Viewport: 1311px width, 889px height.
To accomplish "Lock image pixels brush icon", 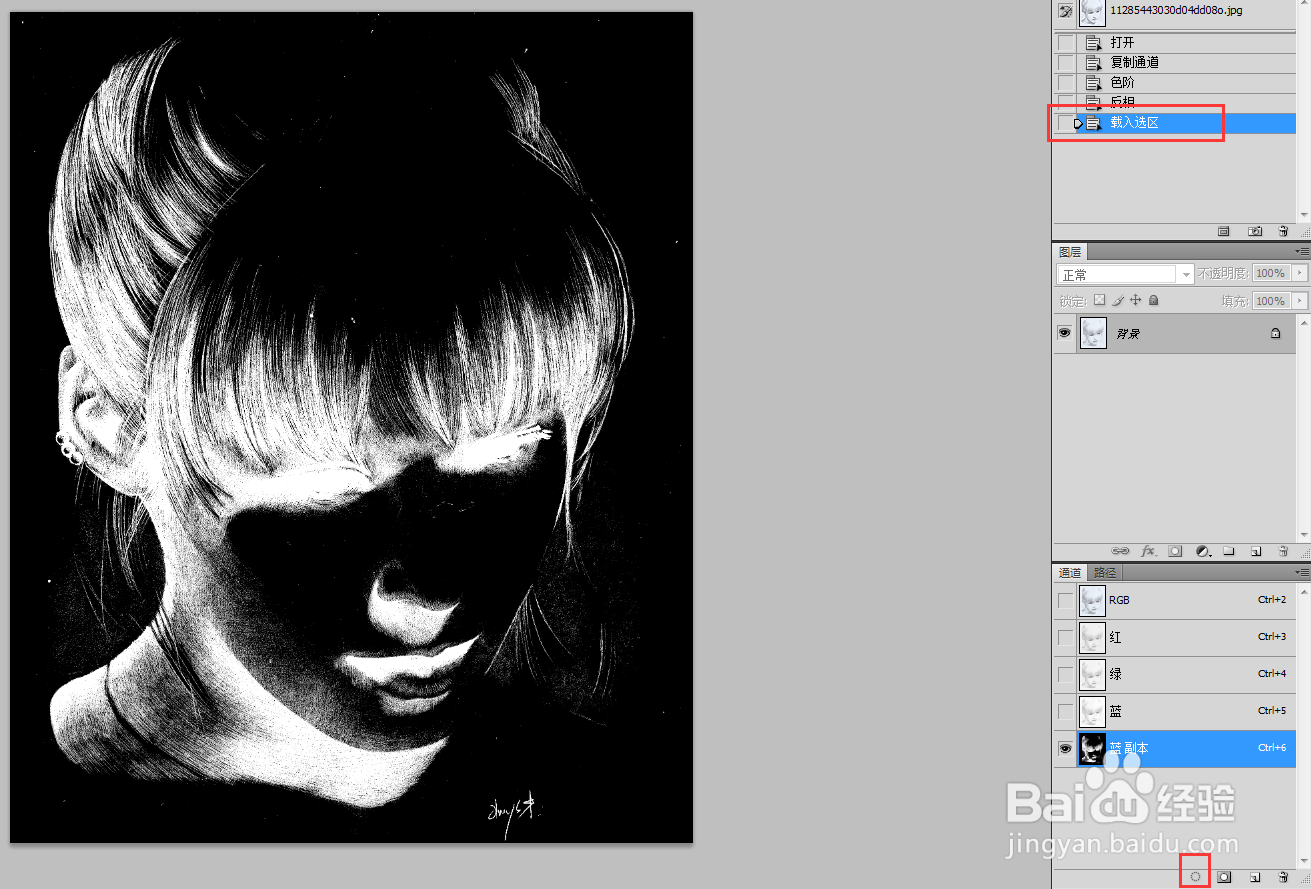I will coord(1118,300).
